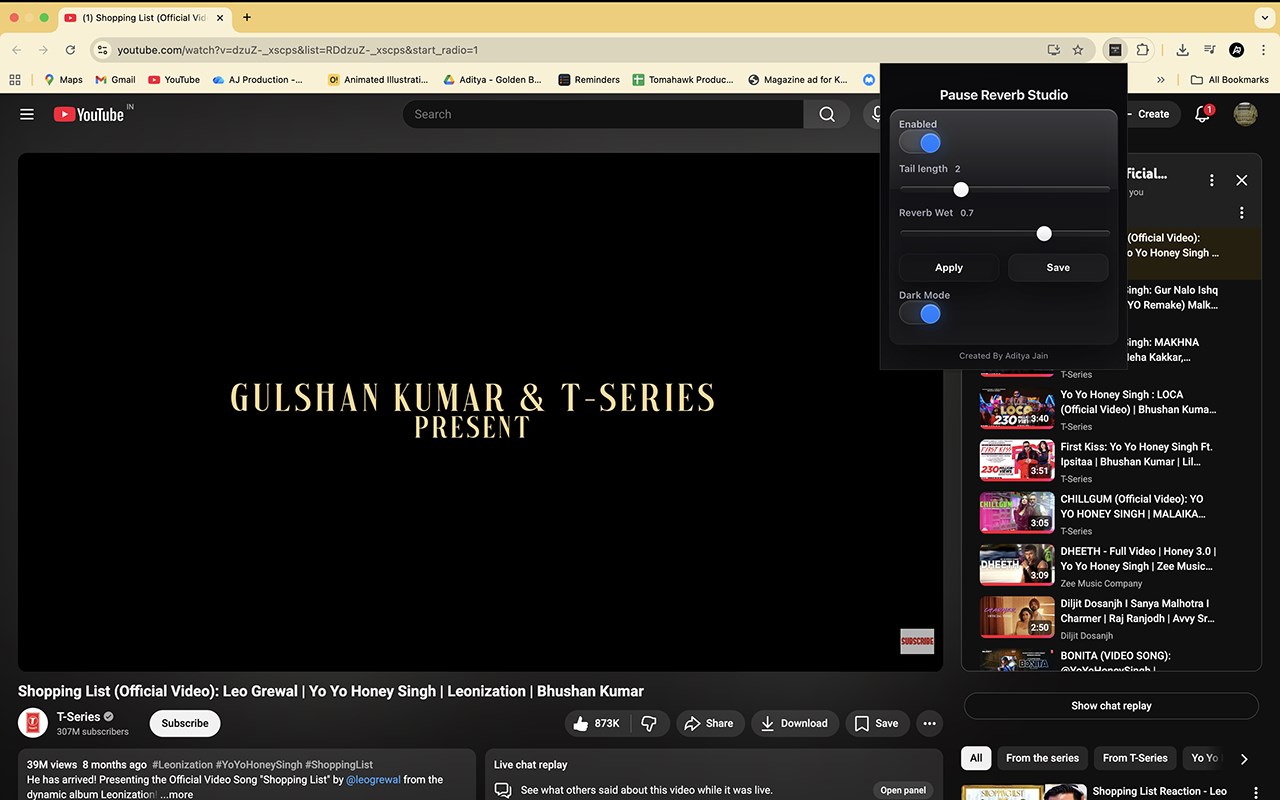Viewport: 1280px width, 800px height.
Task: Open the Reminders bookmark
Action: pos(589,80)
